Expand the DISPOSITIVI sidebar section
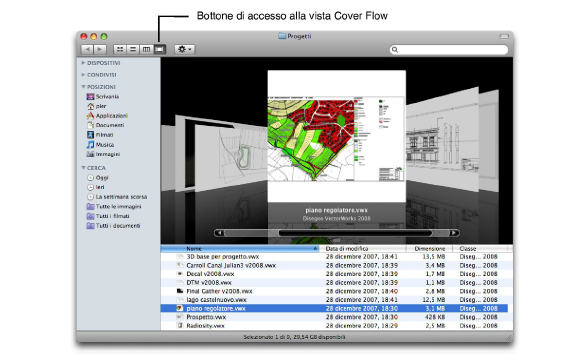Screen dimensions: 581x364 pyautogui.click(x=83, y=63)
